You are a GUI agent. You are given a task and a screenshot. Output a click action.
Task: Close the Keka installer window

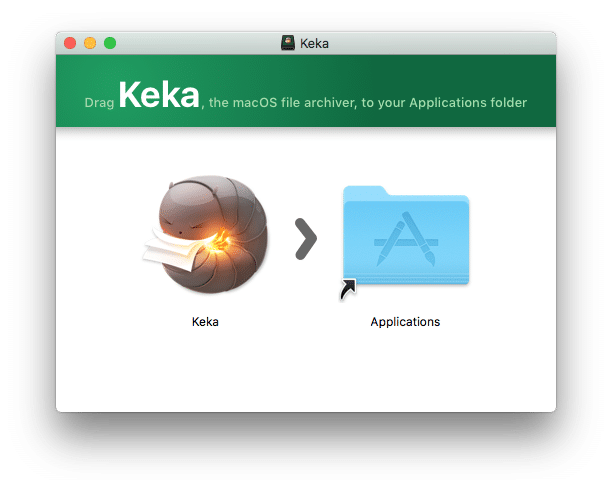tap(70, 43)
